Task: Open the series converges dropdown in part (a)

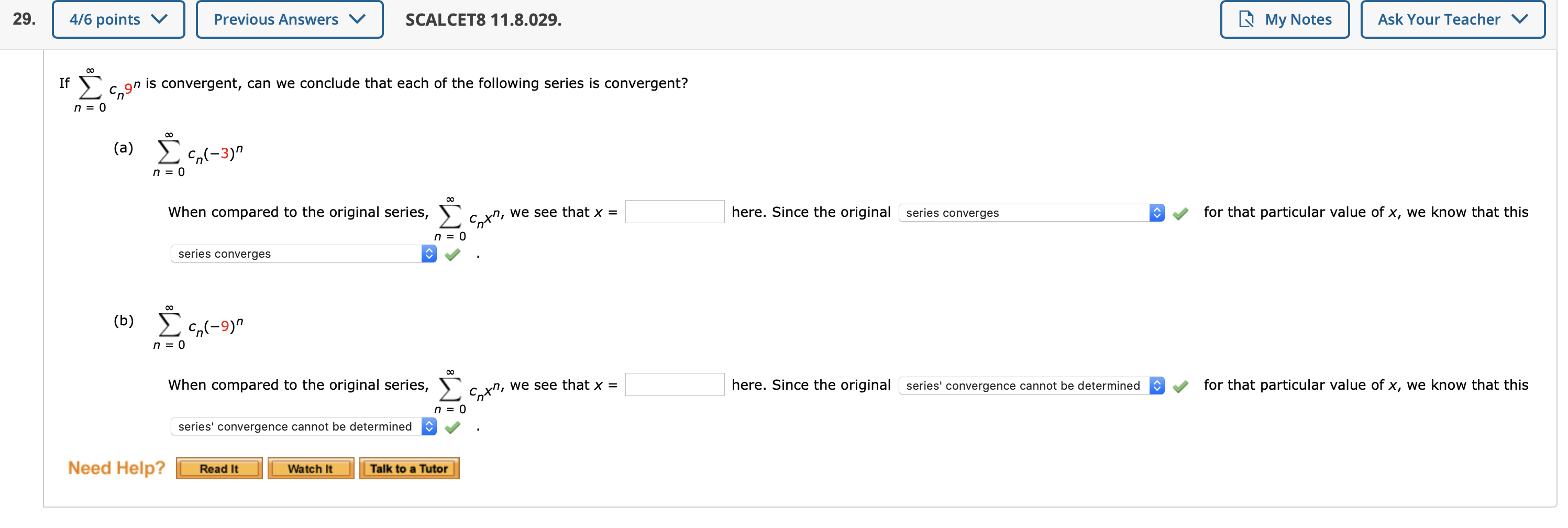Action: tap(1029, 213)
